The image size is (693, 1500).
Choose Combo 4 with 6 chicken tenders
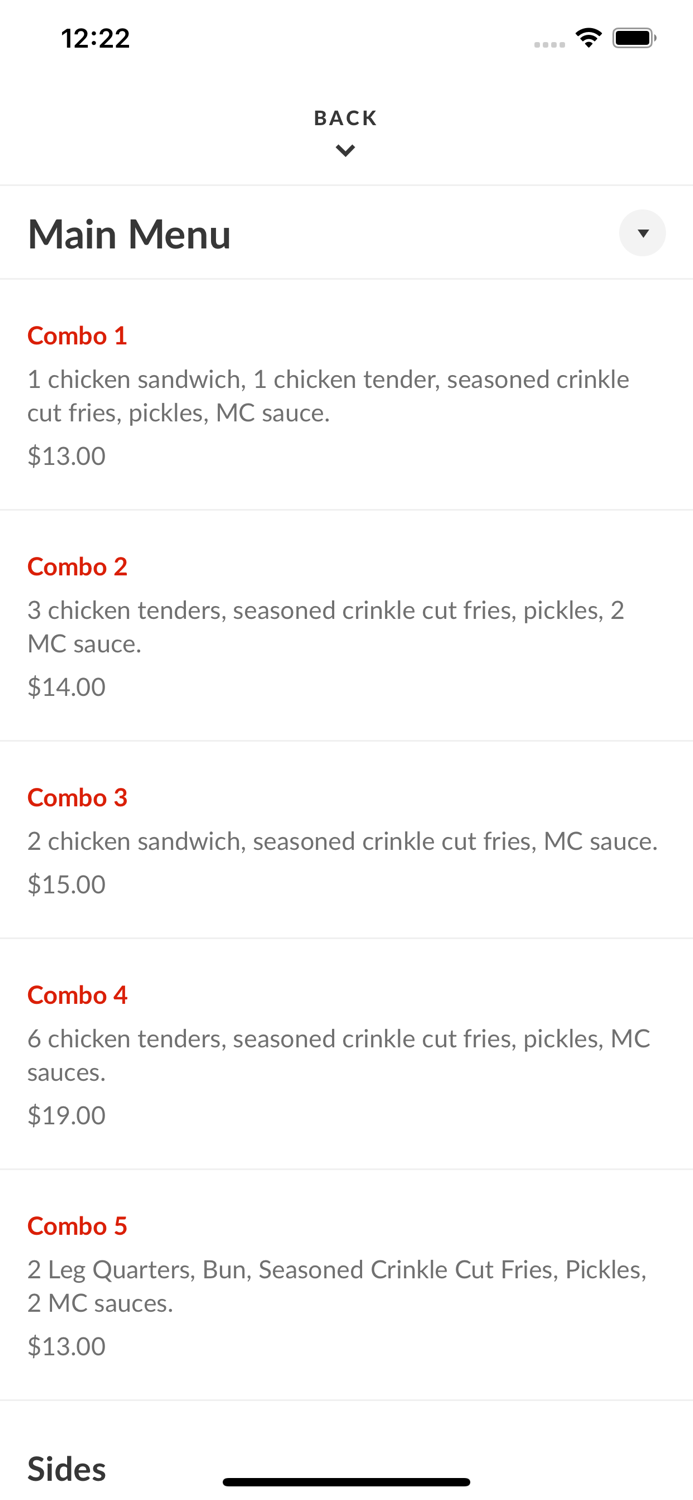(x=77, y=996)
